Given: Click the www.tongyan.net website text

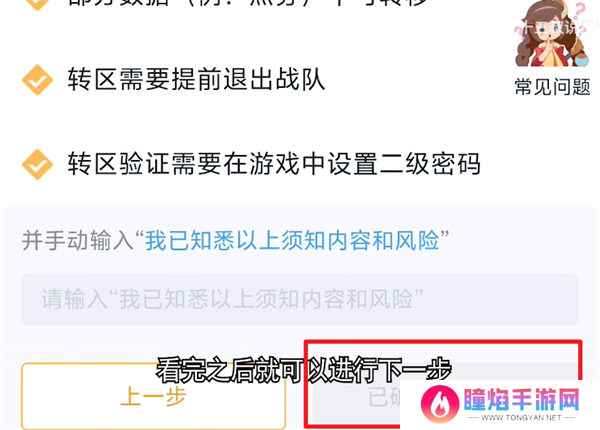Looking at the screenshot, I should [x=521, y=417].
